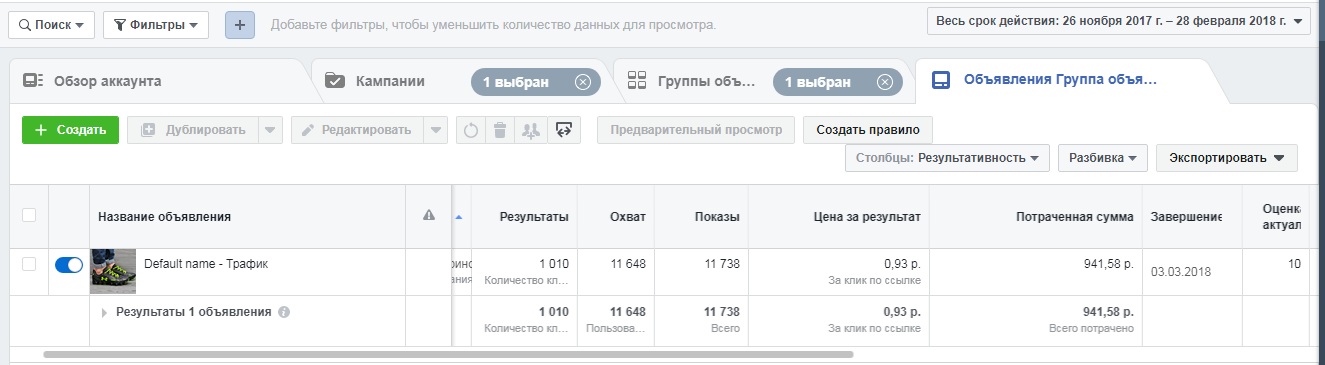Click Предварительный просмотр button
The width and height of the screenshot is (1325, 365).
pos(696,130)
